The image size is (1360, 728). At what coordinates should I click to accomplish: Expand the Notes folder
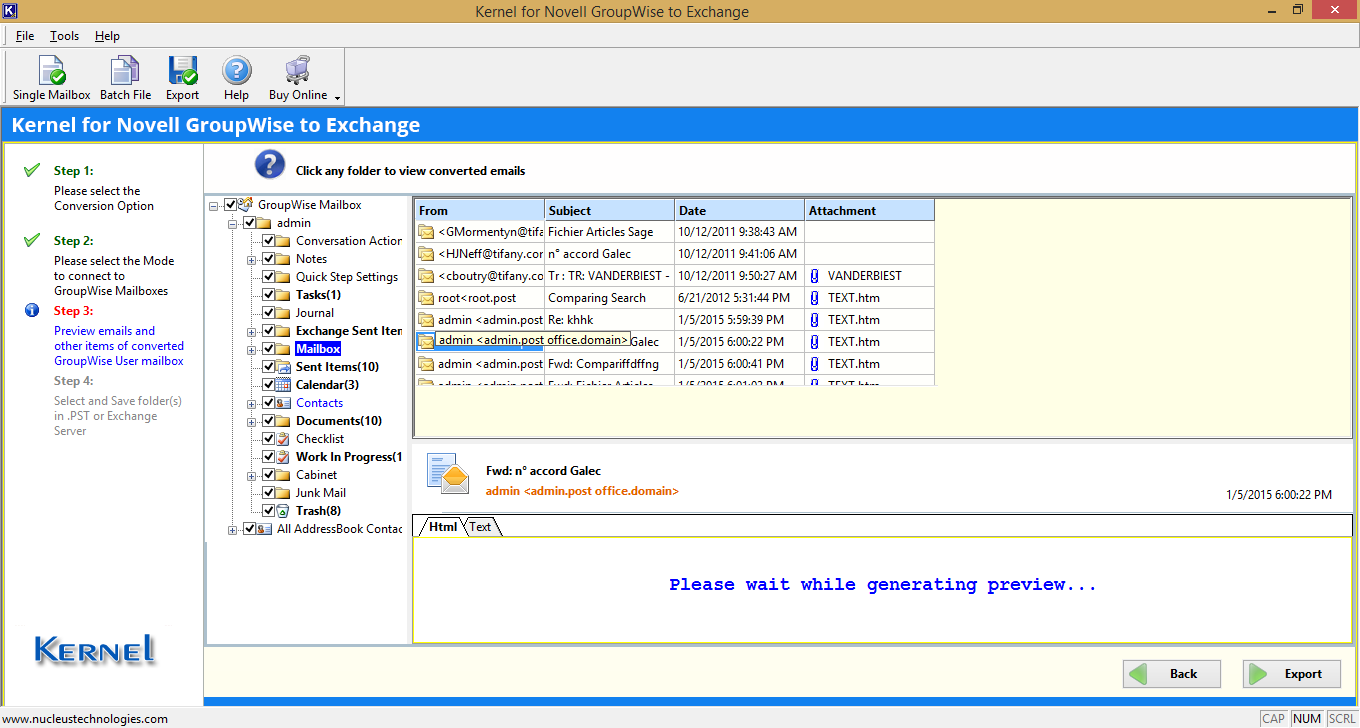click(253, 258)
